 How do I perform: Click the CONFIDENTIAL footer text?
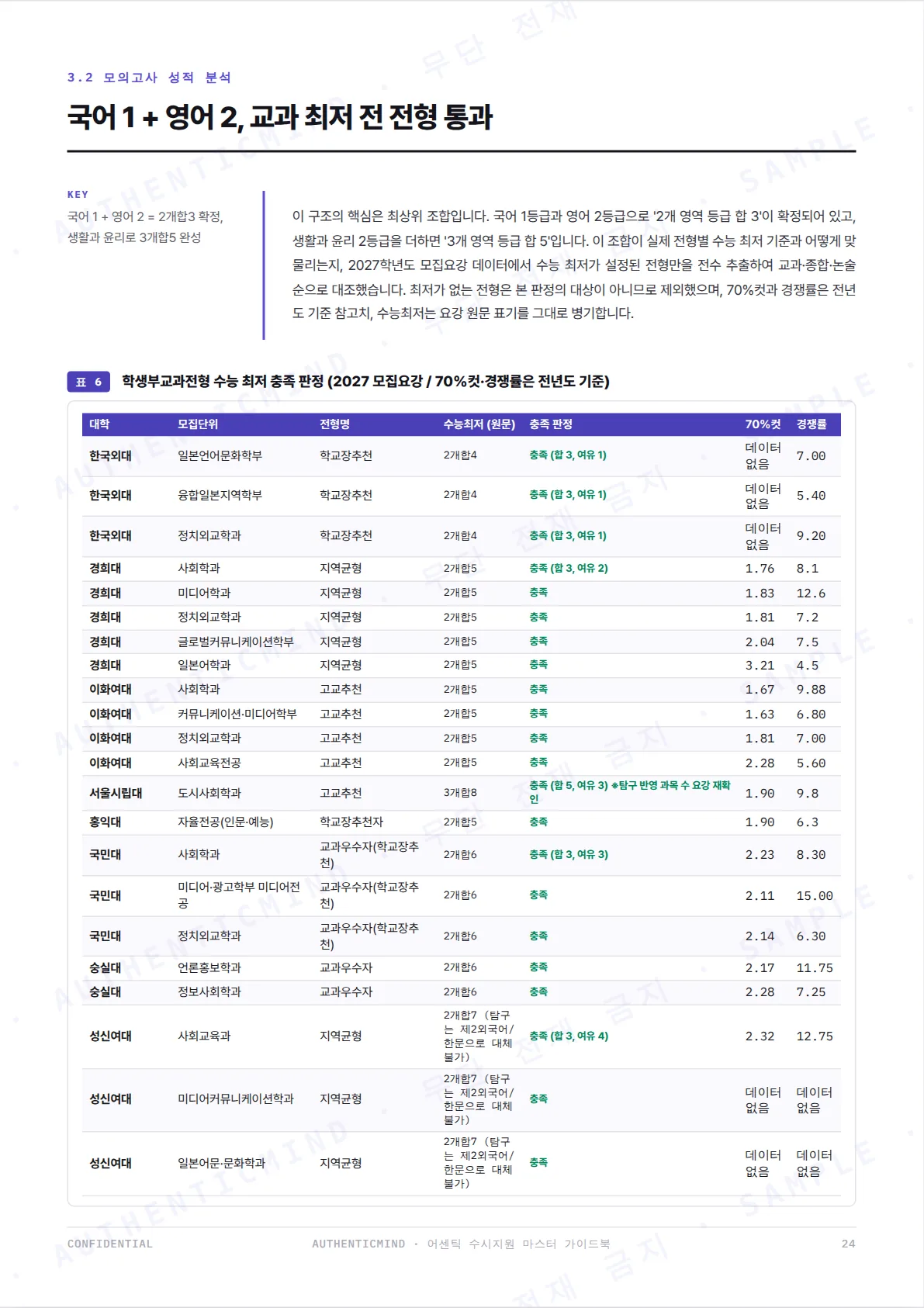[110, 1244]
